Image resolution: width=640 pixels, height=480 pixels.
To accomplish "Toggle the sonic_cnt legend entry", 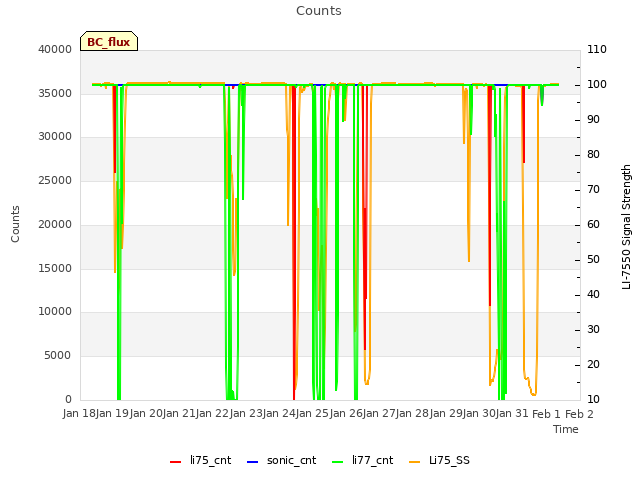I will coord(282,460).
